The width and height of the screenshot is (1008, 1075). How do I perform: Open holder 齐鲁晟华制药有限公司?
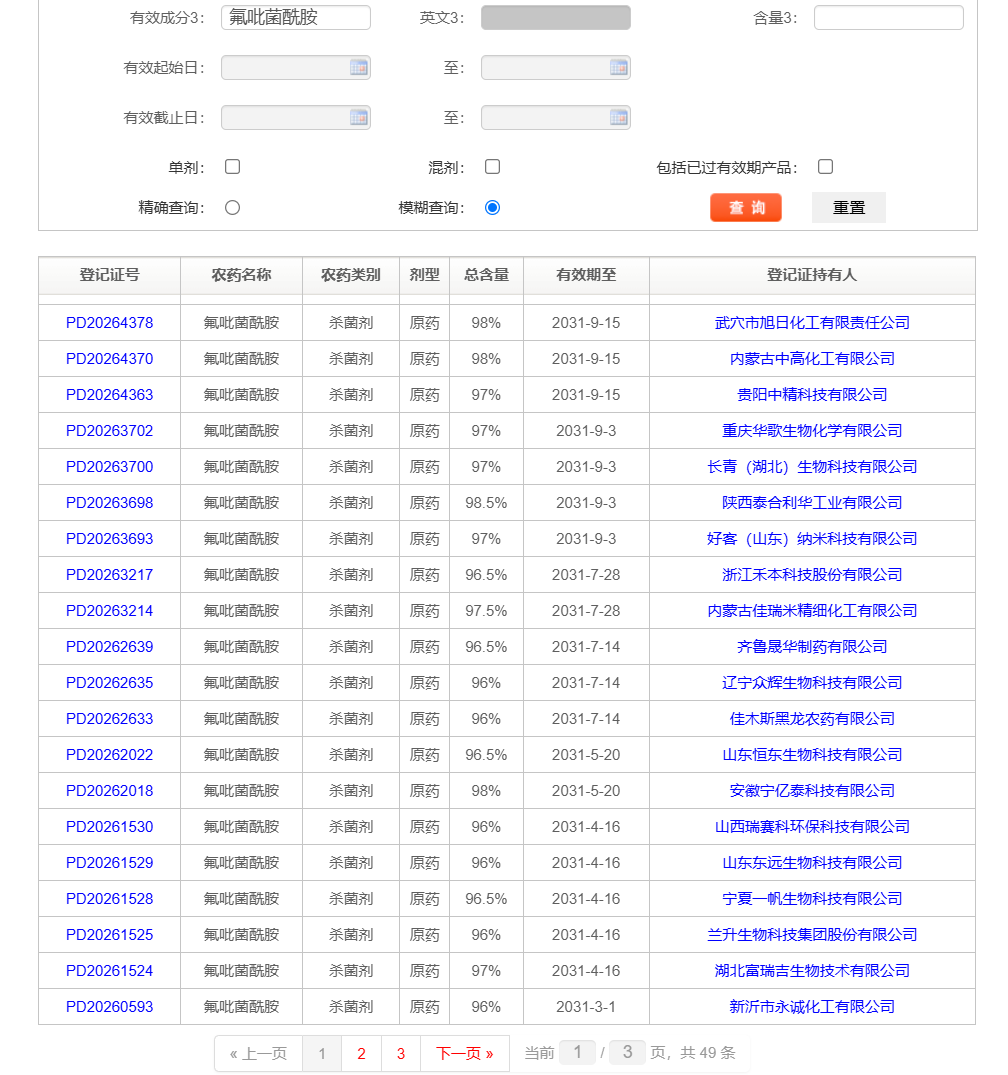pyautogui.click(x=812, y=647)
